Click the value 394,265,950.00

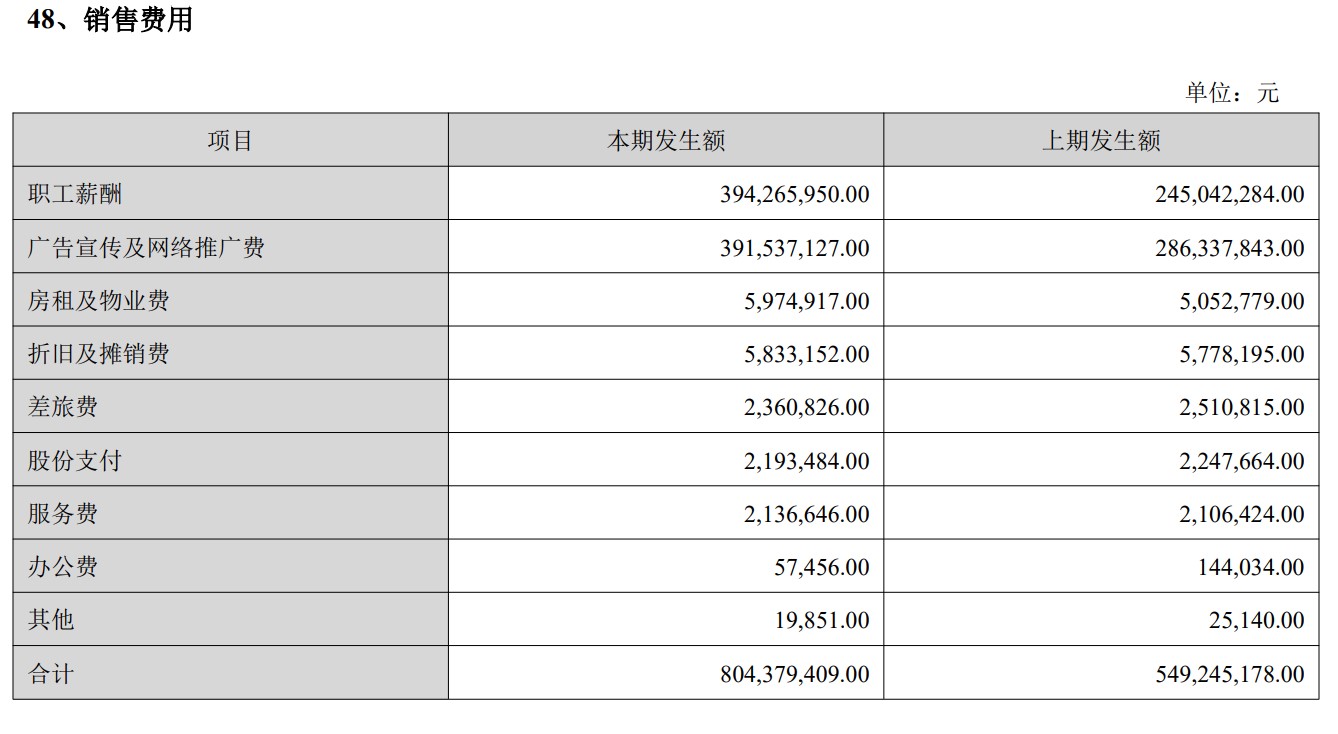[x=794, y=194]
